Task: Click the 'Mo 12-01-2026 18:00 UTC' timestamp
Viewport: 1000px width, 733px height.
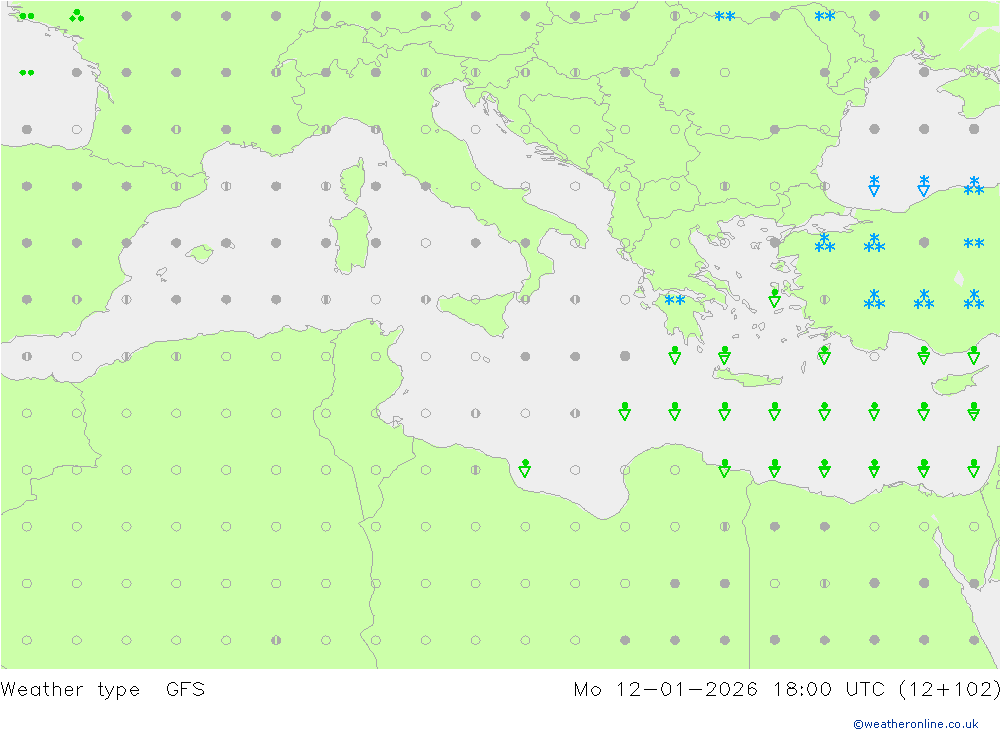Action: click(729, 690)
